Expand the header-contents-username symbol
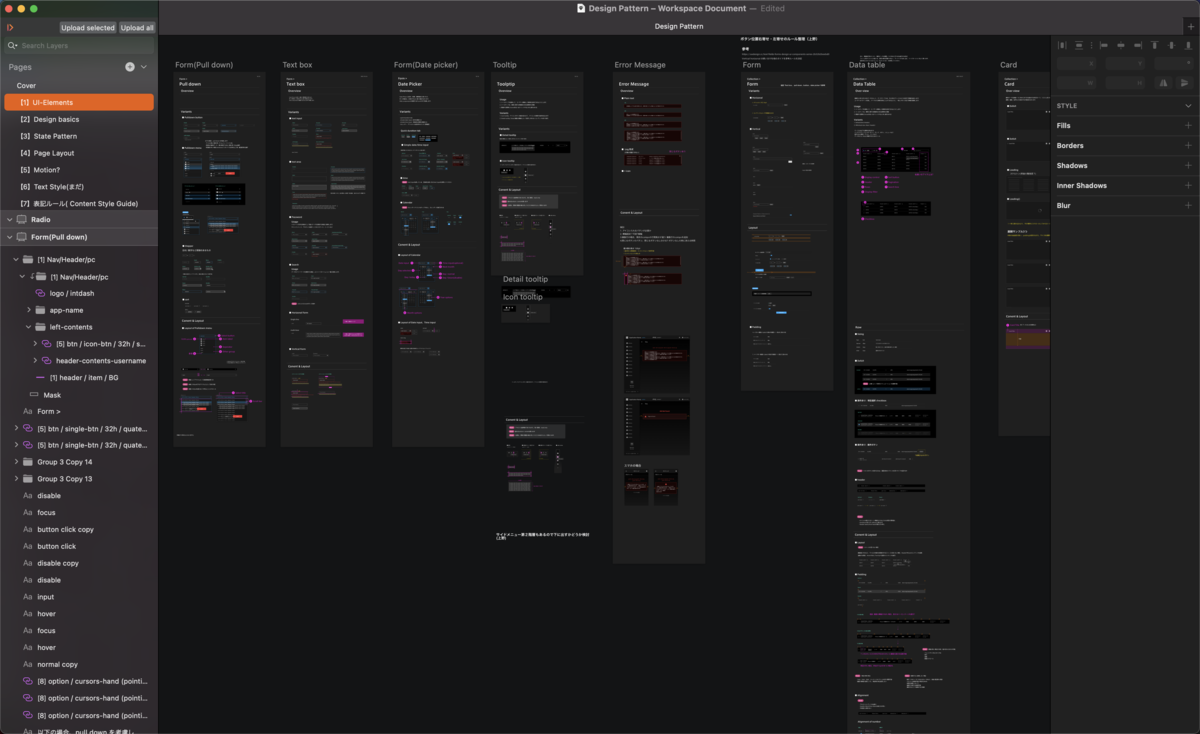This screenshot has width=1200, height=734. (x=35, y=360)
